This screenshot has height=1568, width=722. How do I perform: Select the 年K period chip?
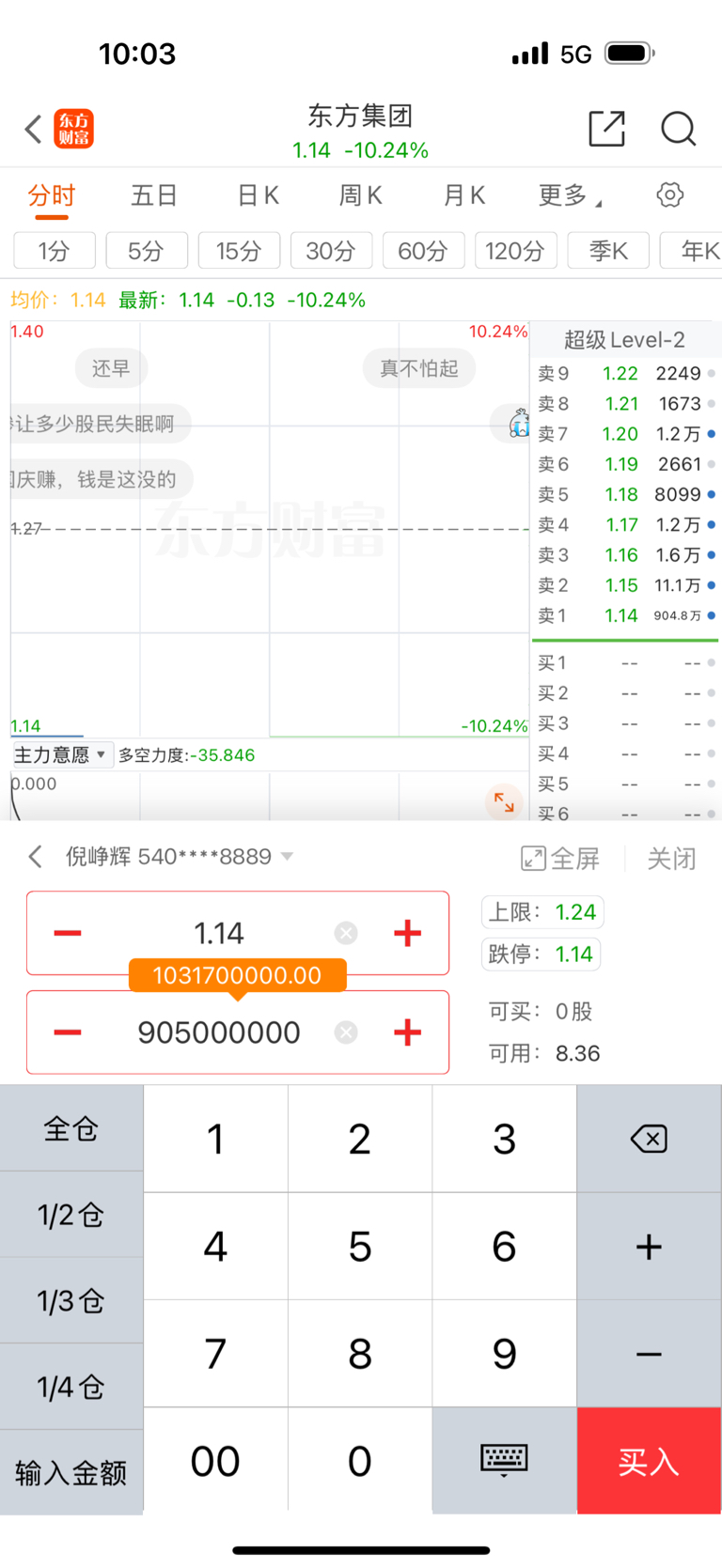pyautogui.click(x=692, y=251)
